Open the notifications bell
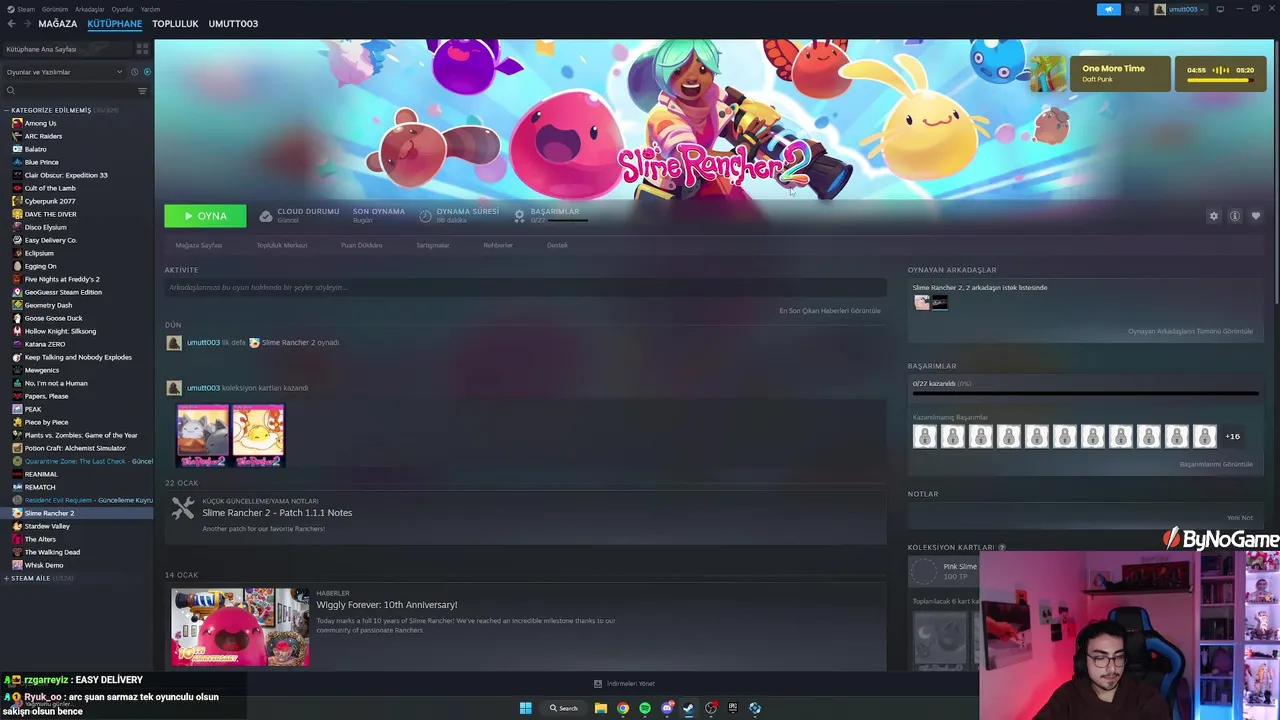 (x=1136, y=9)
